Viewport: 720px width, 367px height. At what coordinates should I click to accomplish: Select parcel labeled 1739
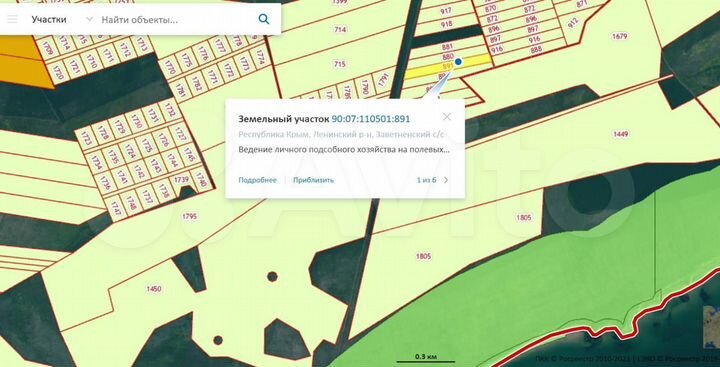coord(181,180)
